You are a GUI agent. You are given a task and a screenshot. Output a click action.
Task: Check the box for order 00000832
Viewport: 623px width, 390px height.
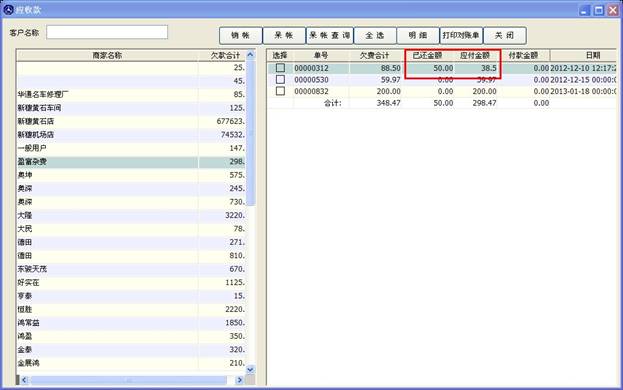point(280,91)
